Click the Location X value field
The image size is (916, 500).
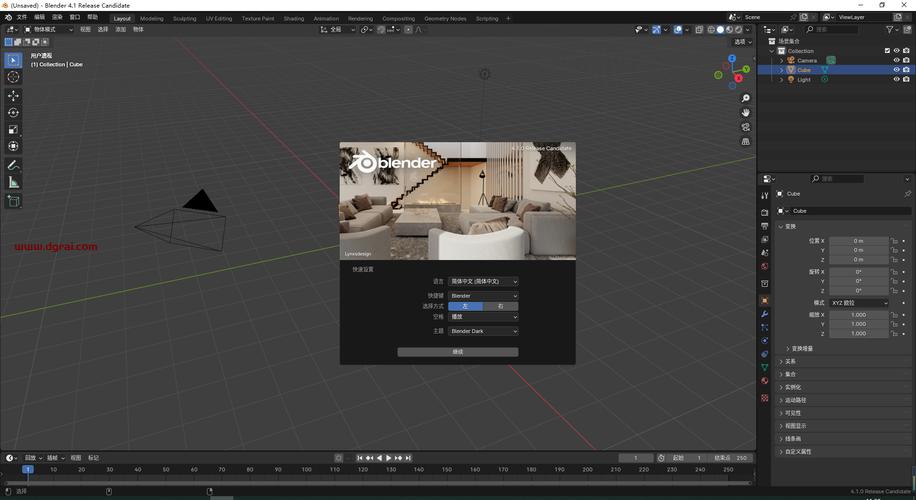coord(859,241)
